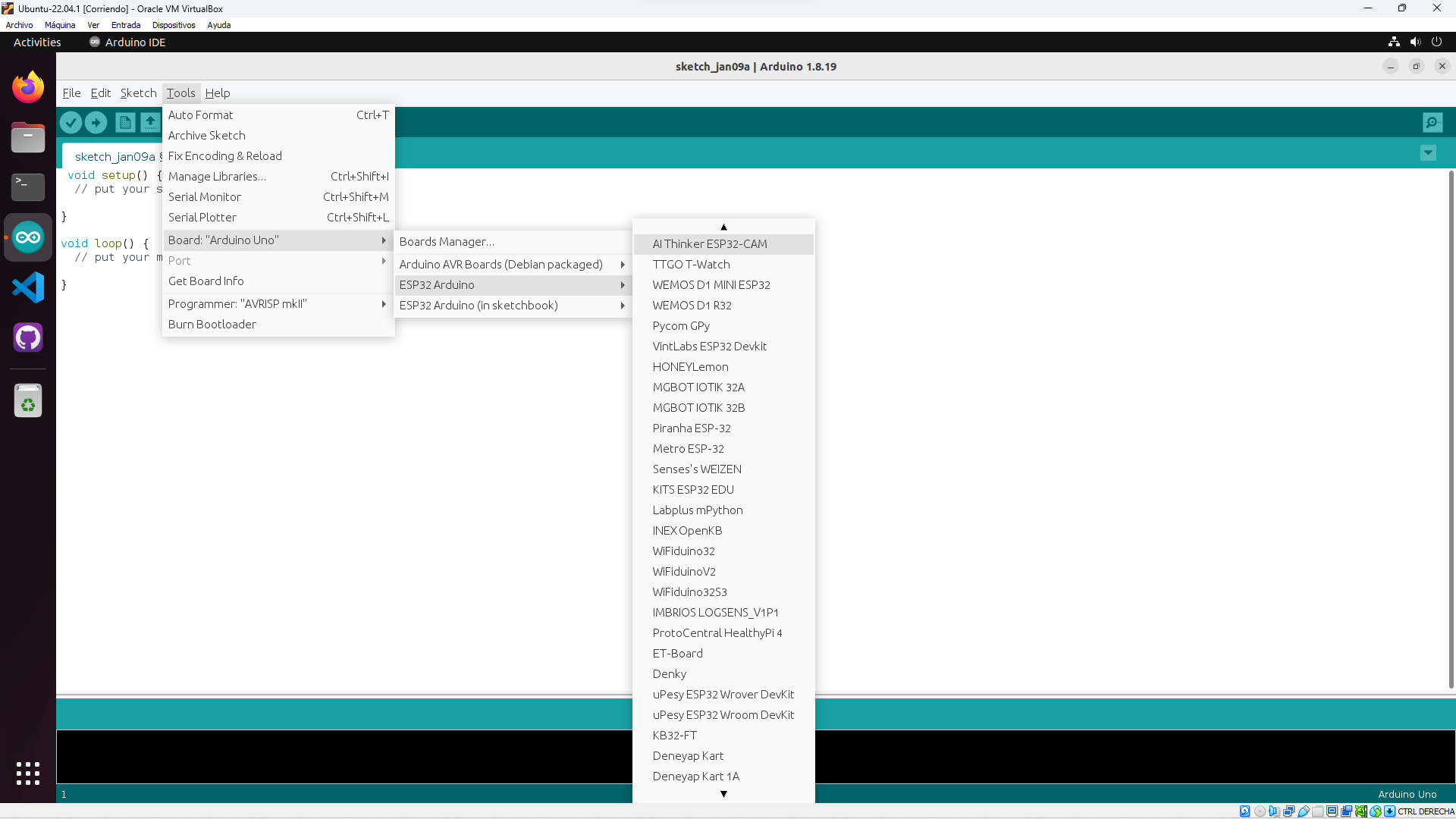Image resolution: width=1456 pixels, height=819 pixels.
Task: Click Manage Libraries menu entry
Action: pyautogui.click(x=217, y=177)
